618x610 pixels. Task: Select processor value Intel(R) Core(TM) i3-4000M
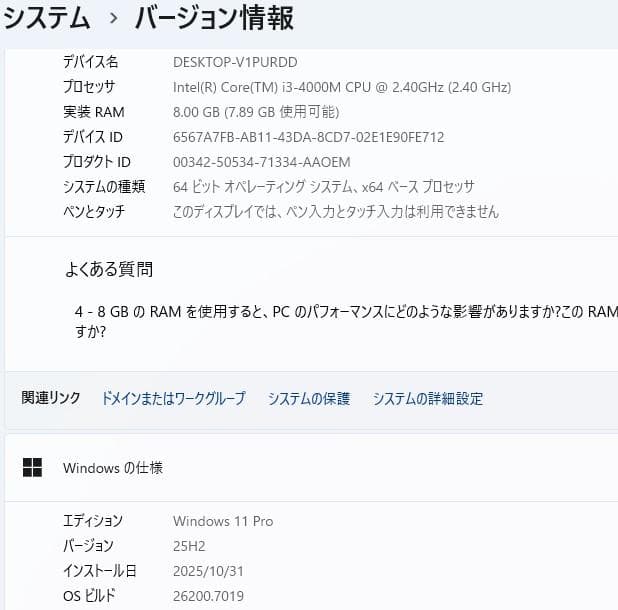click(x=342, y=87)
